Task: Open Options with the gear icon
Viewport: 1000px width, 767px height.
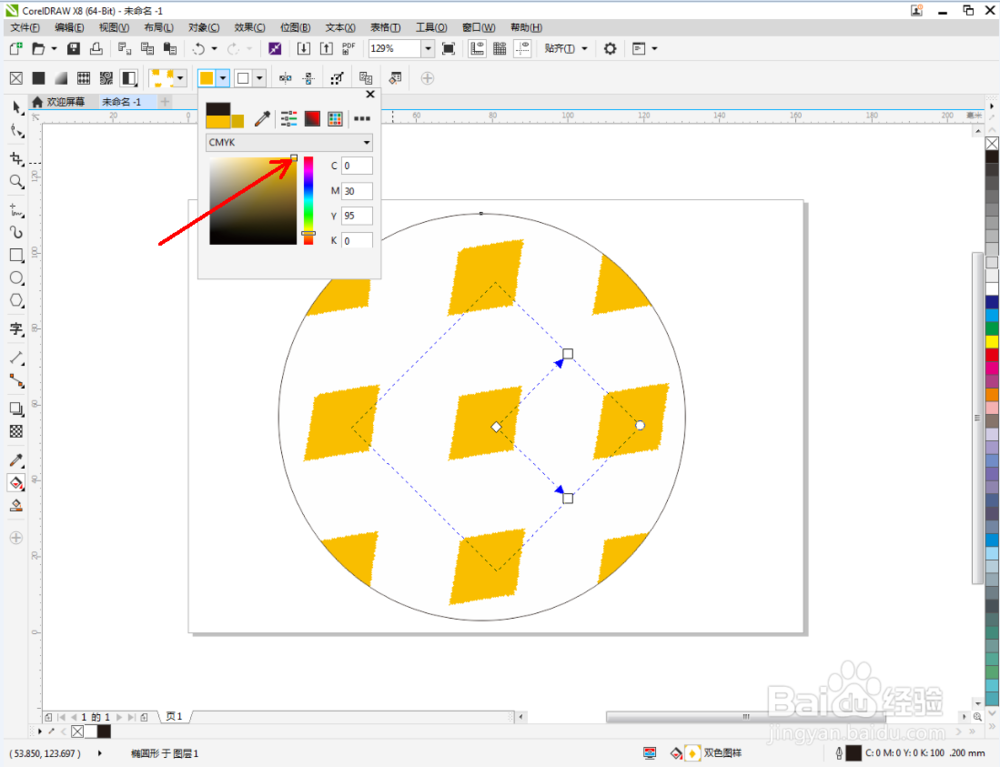Action: 610,48
